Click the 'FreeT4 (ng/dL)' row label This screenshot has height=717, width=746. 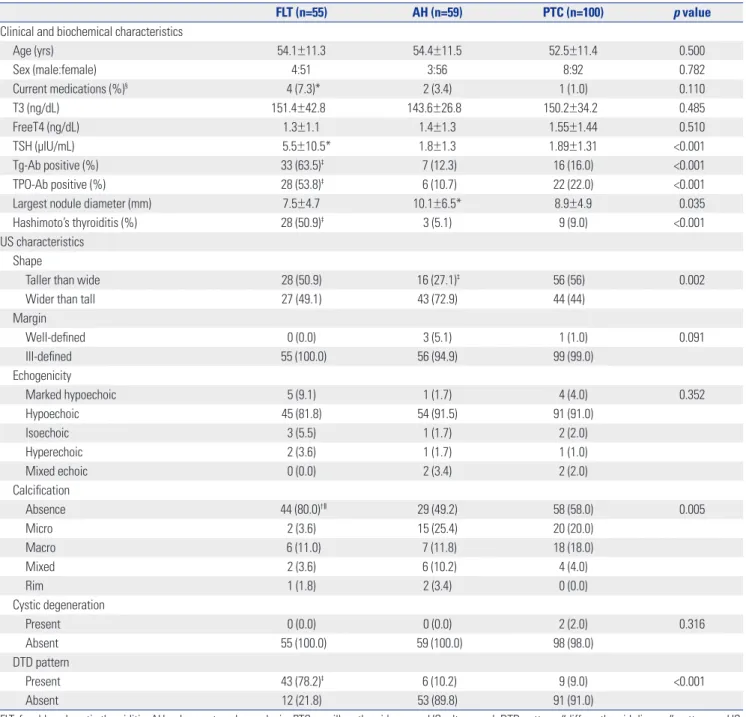(46, 127)
